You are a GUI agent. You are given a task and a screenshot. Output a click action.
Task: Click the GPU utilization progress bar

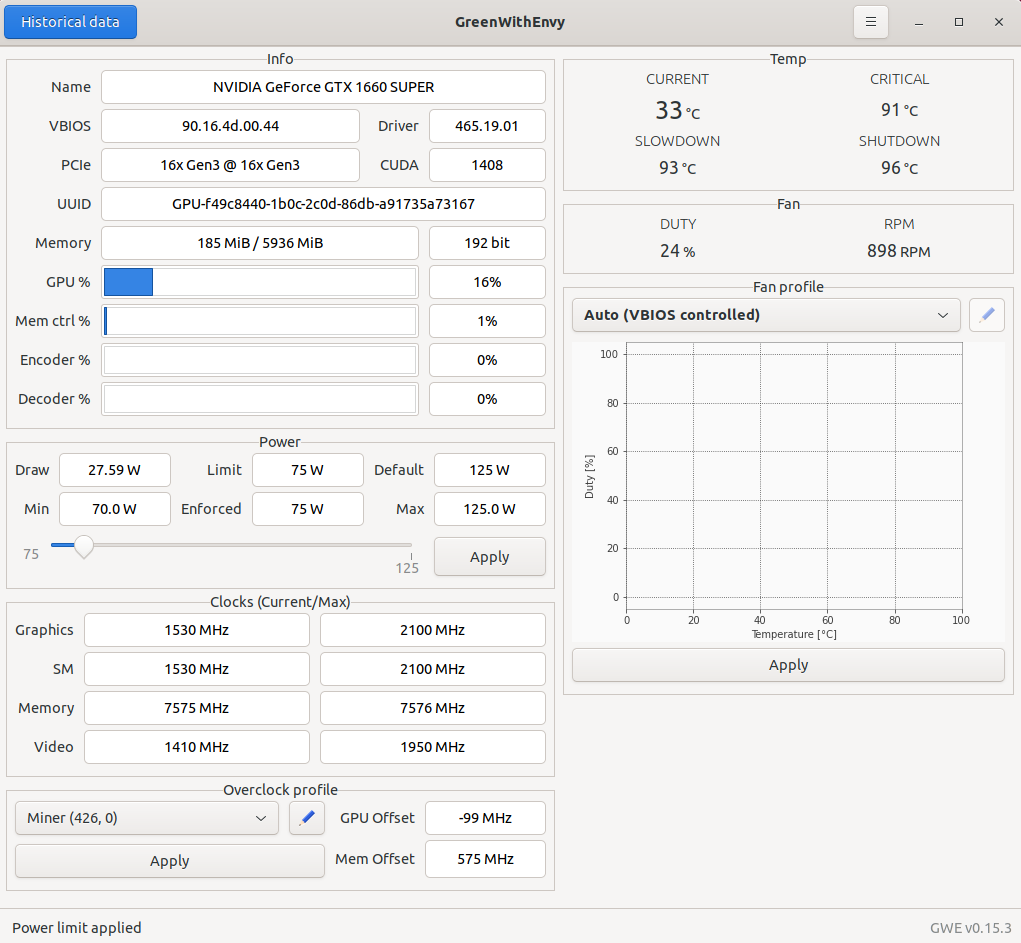coord(260,281)
